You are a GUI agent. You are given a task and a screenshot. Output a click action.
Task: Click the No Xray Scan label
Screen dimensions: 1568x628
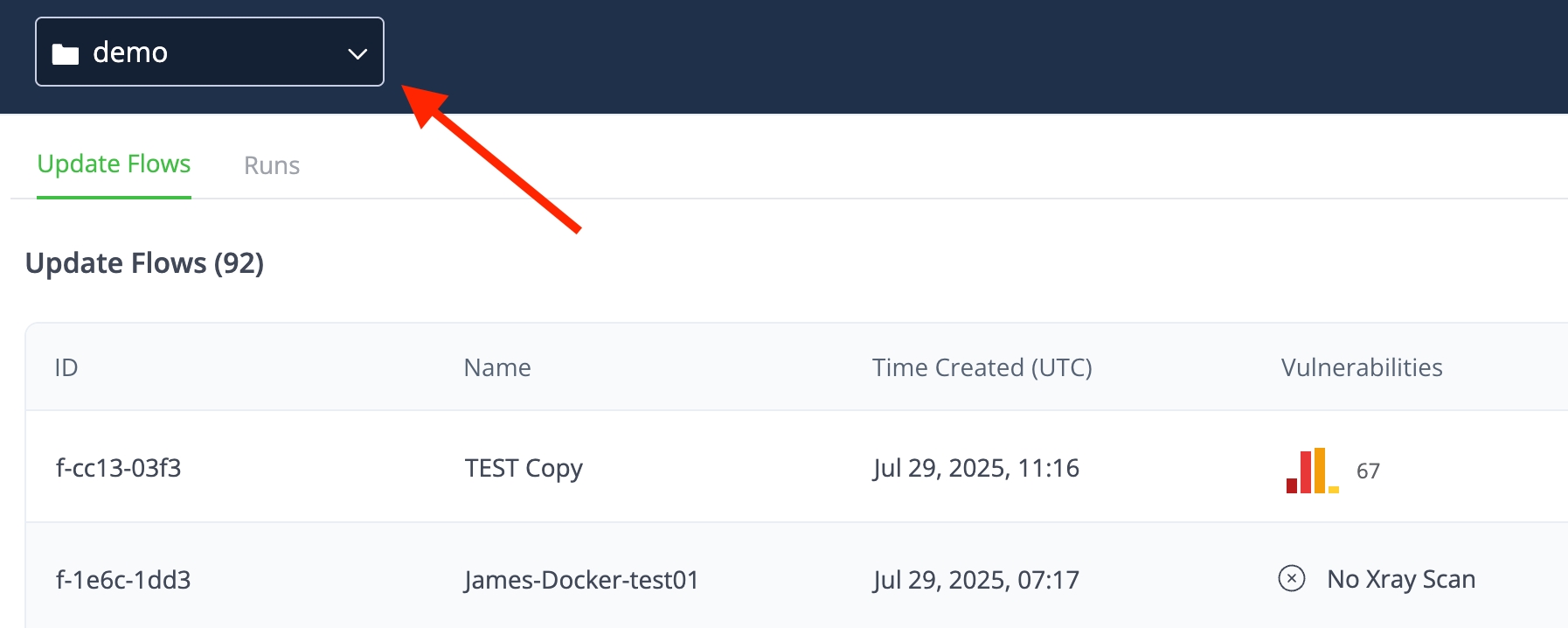click(1400, 579)
